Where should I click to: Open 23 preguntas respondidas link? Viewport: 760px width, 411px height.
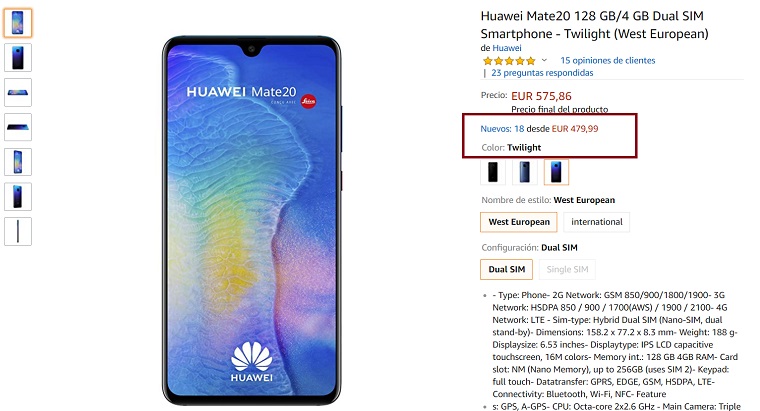(x=542, y=73)
